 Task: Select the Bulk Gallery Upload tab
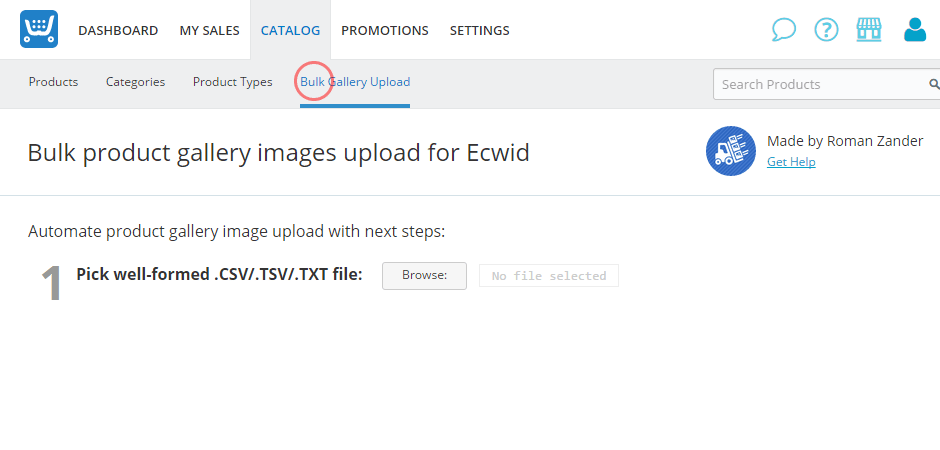click(x=355, y=82)
